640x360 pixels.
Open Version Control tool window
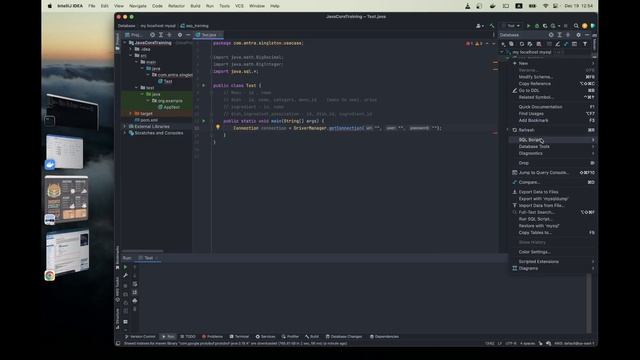point(140,337)
